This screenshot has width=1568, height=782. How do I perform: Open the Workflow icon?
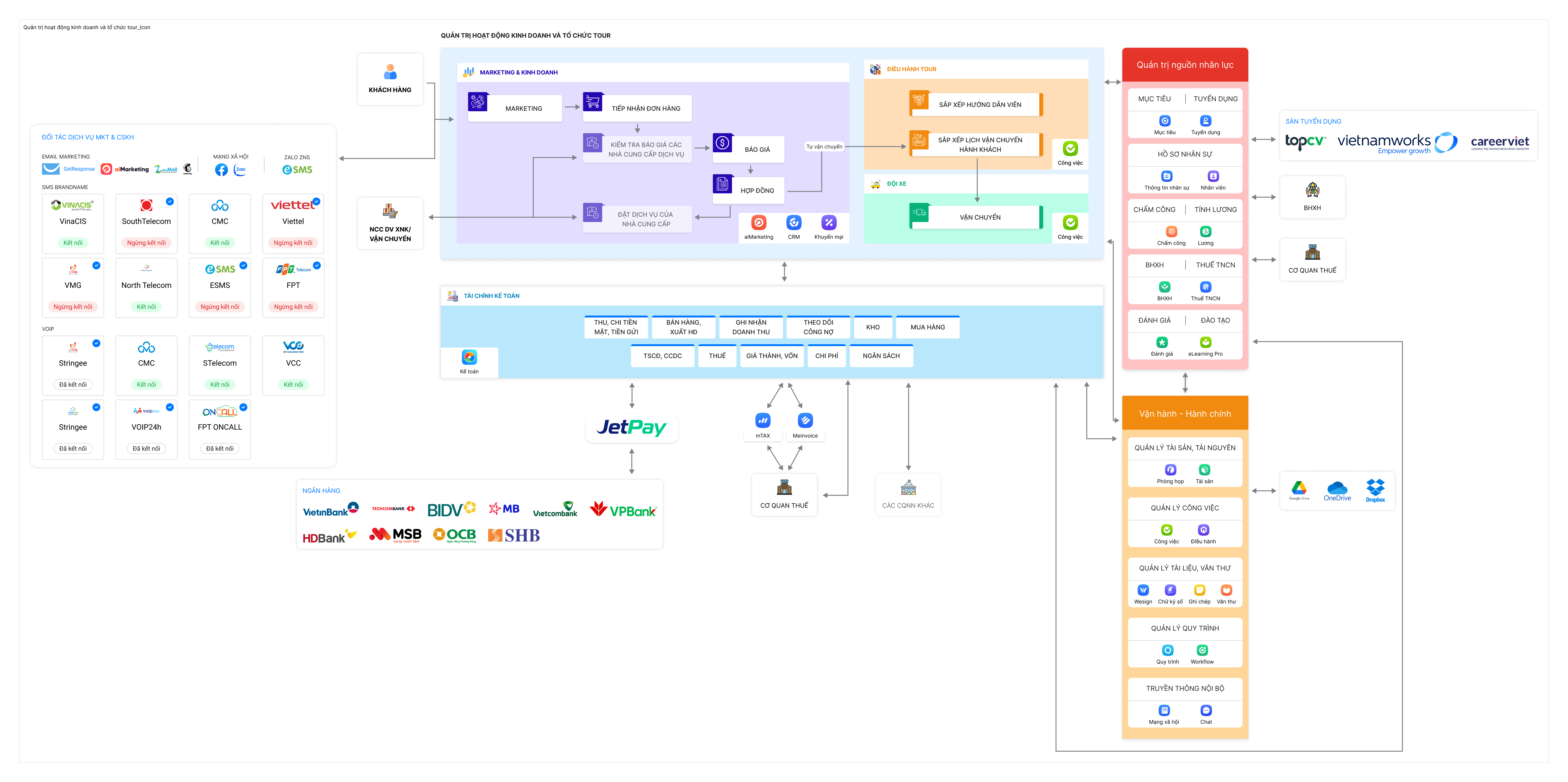tap(1202, 650)
